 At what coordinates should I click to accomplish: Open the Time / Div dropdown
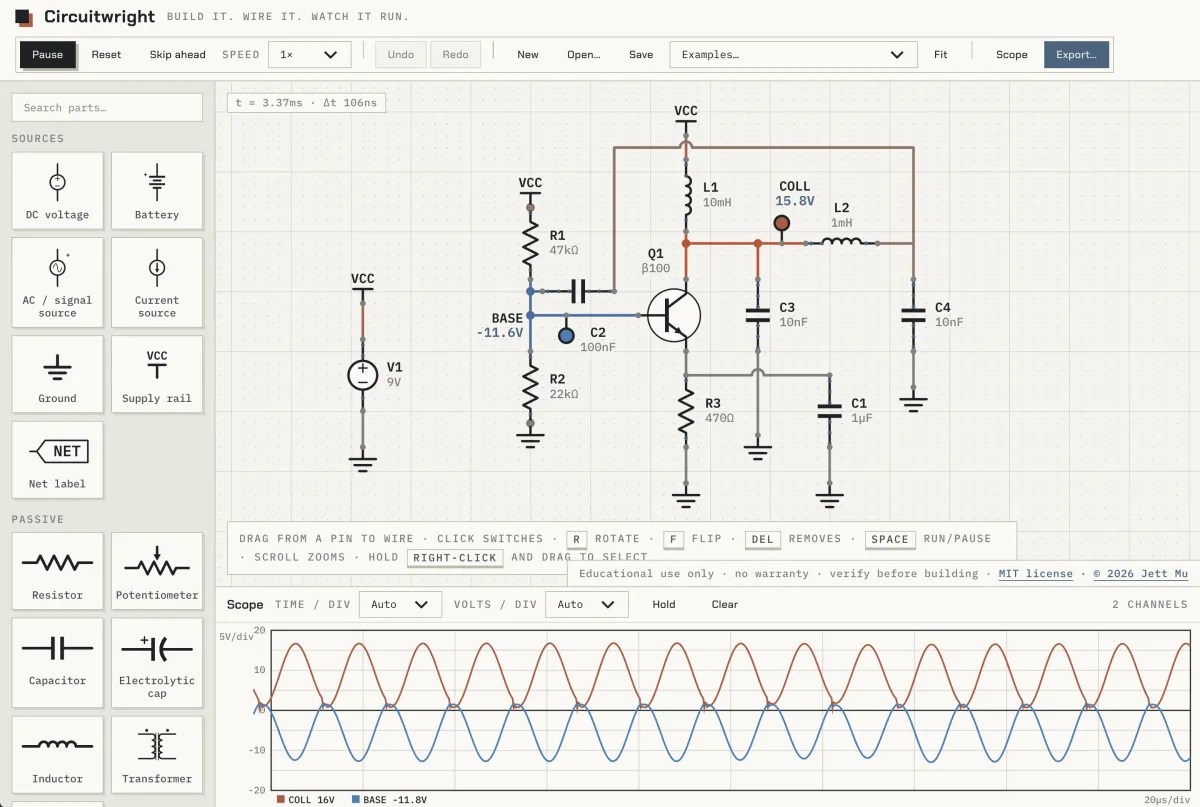400,604
